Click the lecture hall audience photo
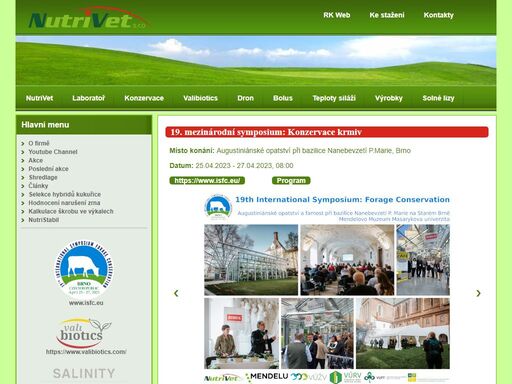The image size is (512, 384). (x=347, y=260)
